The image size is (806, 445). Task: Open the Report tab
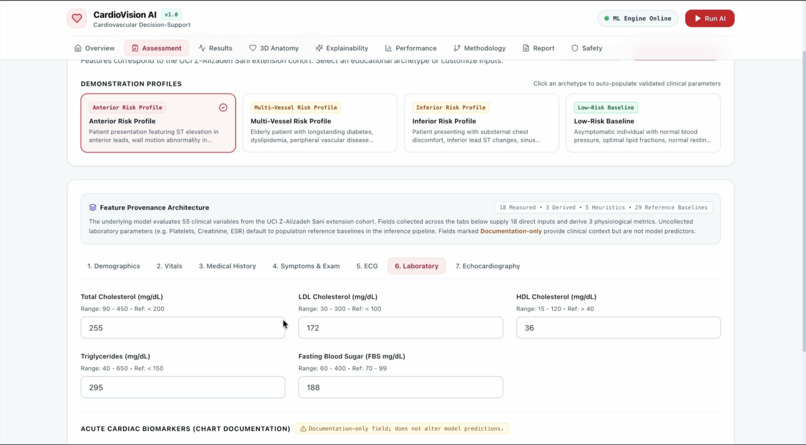pyautogui.click(x=539, y=48)
